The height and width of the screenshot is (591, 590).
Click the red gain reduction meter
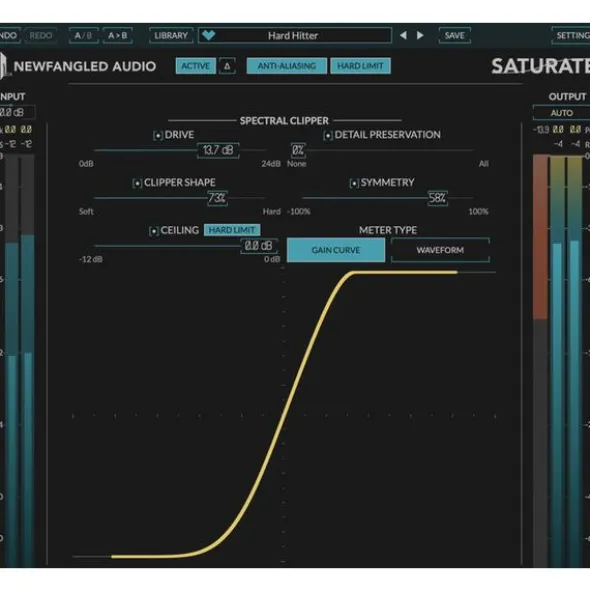pyautogui.click(x=540, y=237)
